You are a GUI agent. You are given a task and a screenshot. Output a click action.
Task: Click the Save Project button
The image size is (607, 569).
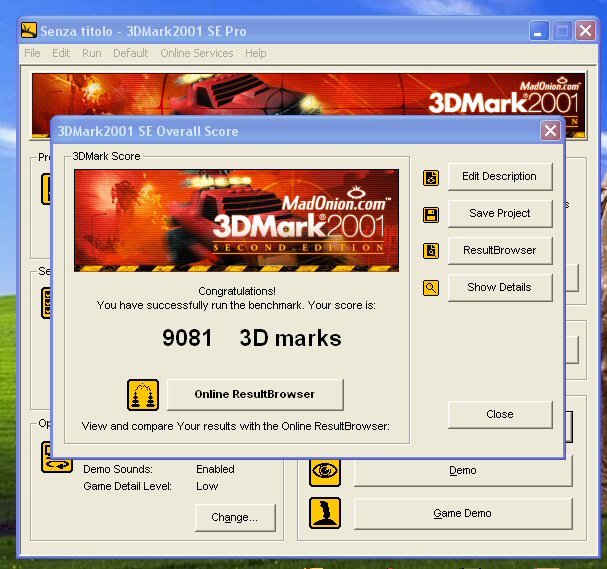500,213
